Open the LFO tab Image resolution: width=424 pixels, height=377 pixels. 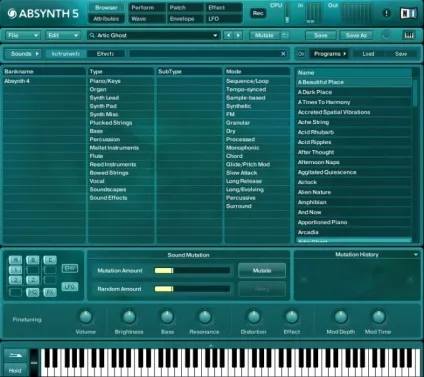click(x=223, y=19)
